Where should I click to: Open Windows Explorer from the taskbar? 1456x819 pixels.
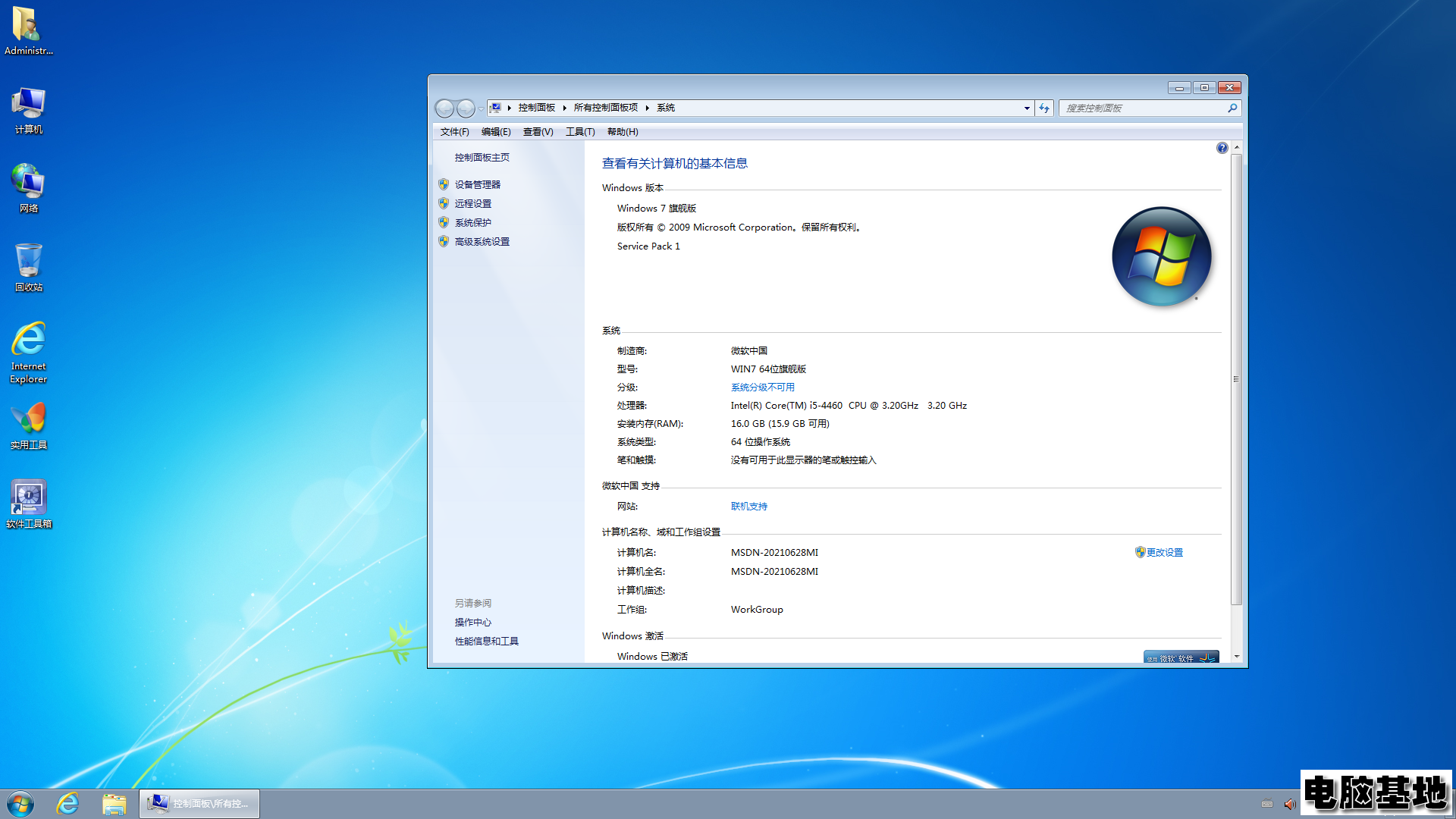pyautogui.click(x=114, y=804)
